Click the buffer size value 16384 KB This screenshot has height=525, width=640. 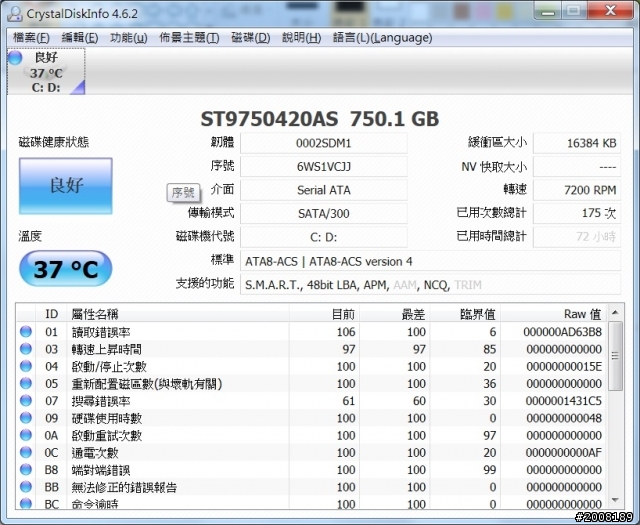tap(577, 143)
